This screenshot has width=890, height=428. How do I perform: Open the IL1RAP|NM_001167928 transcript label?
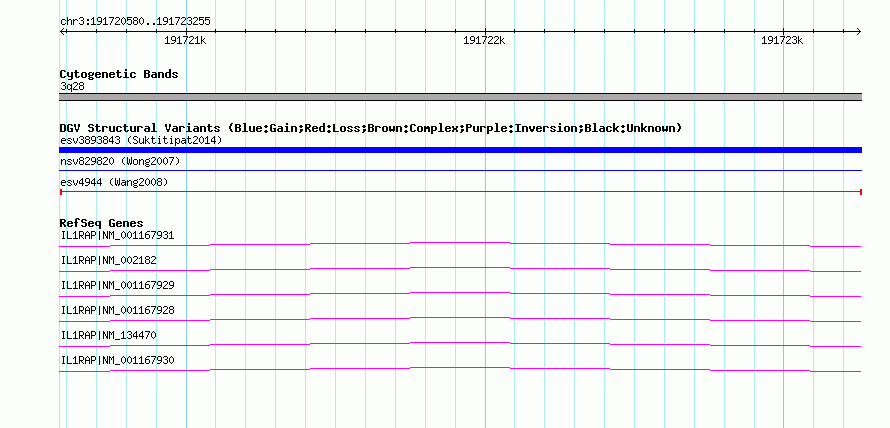point(117,310)
